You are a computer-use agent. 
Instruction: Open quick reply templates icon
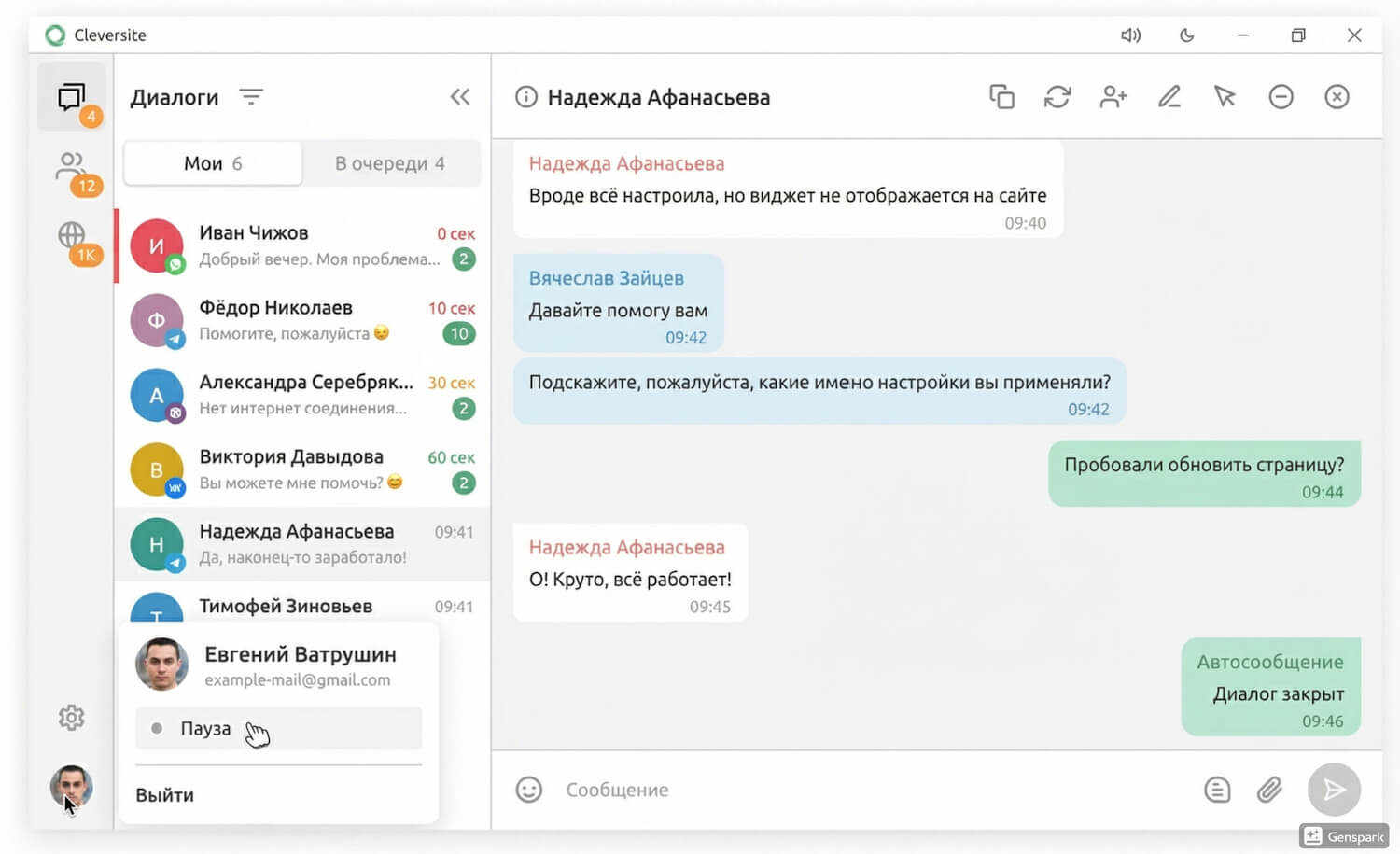1217,790
